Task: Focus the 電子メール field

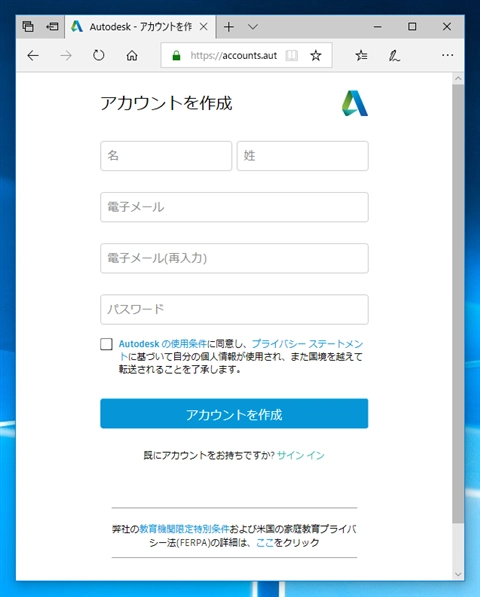Action: pyautogui.click(x=234, y=207)
